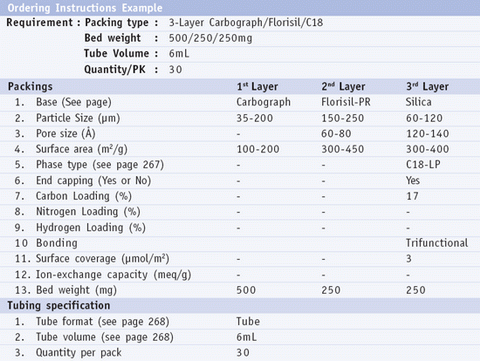This screenshot has width=480, height=361.
Task: Click the C18-LP phase type cell
Action: pos(423,164)
